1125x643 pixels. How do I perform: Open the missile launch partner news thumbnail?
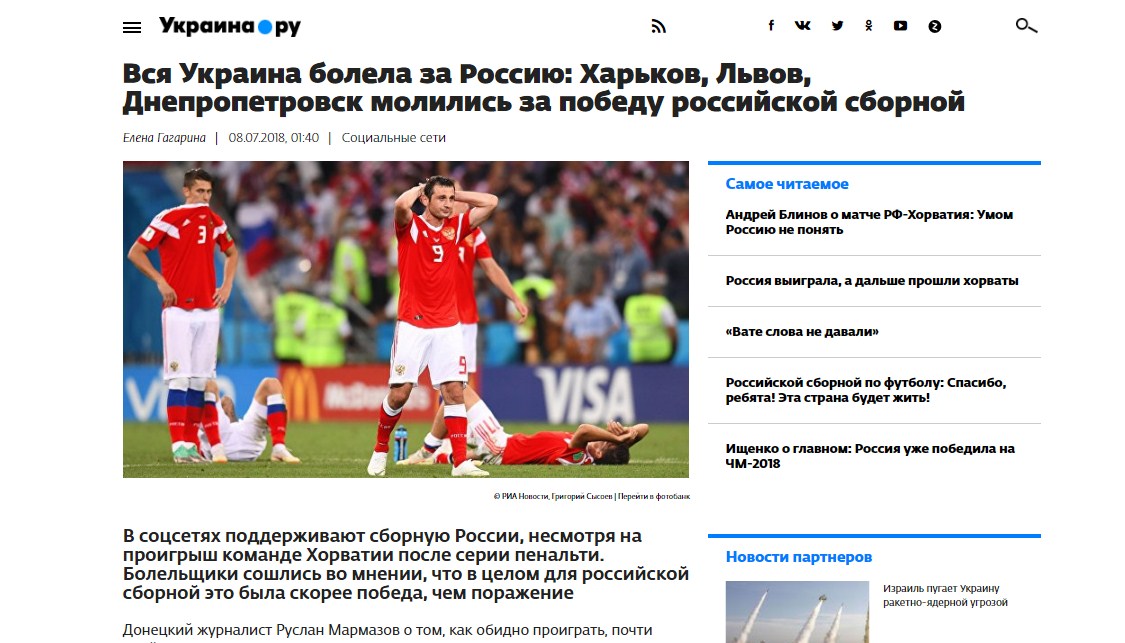coord(797,612)
